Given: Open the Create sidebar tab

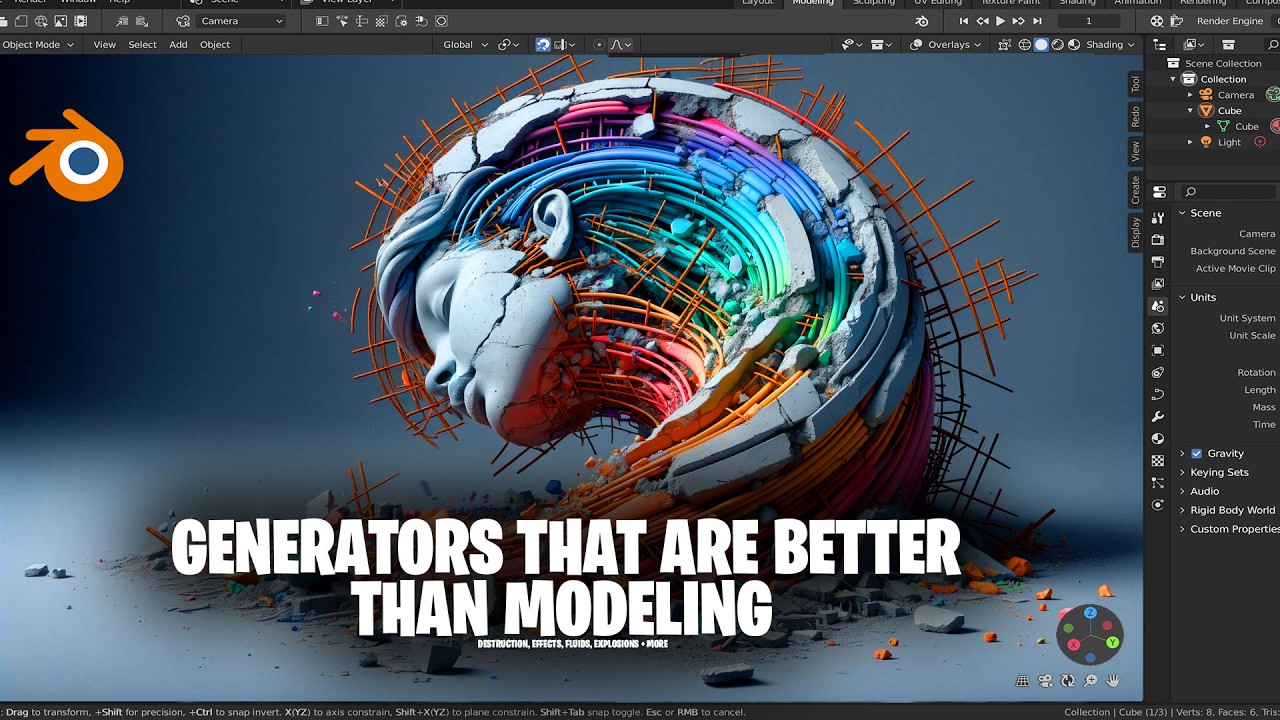Looking at the screenshot, I should 1135,190.
